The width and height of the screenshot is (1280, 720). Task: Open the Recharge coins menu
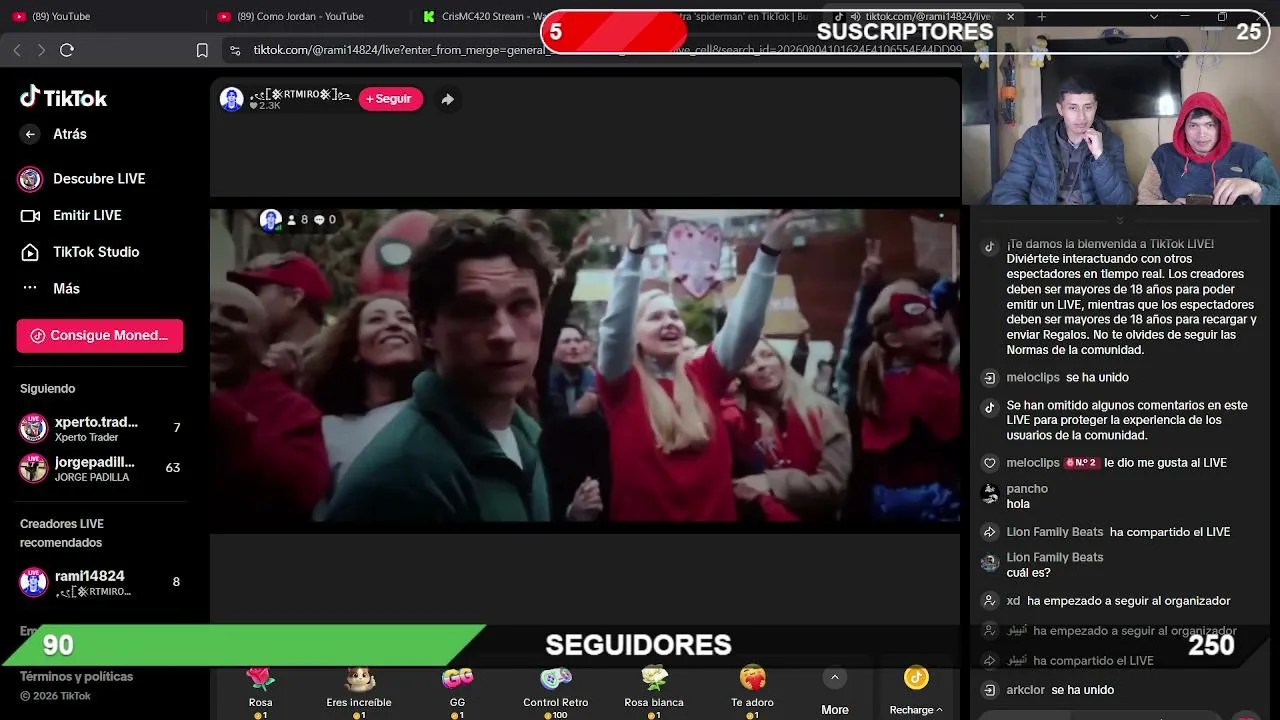[916, 692]
